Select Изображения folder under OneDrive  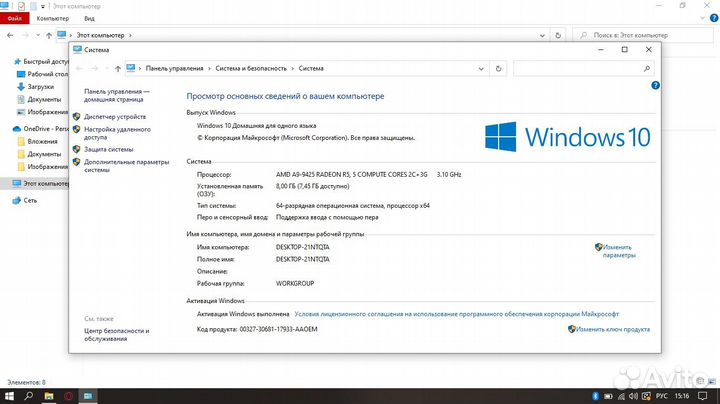point(42,167)
